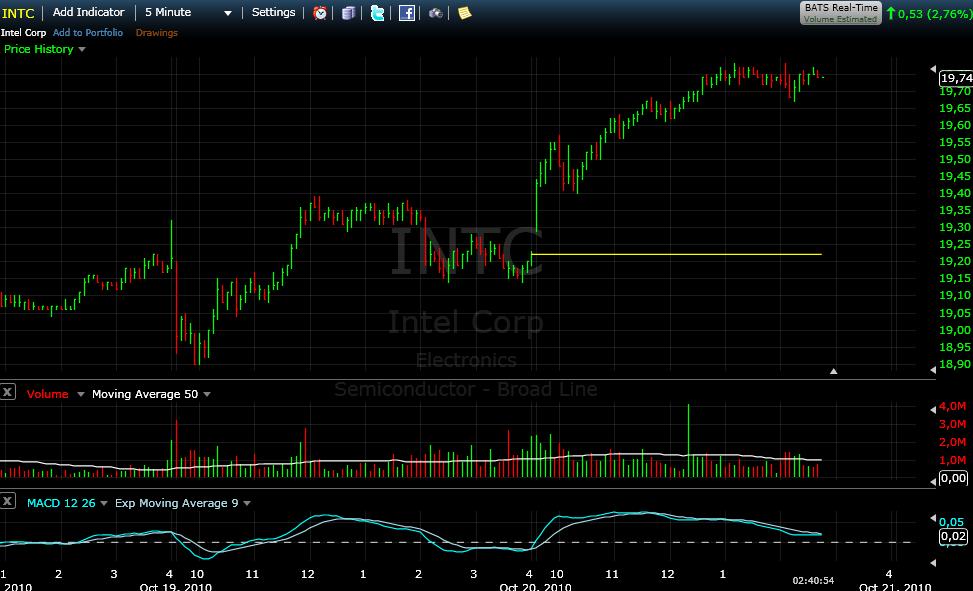The height and width of the screenshot is (591, 973).
Task: Click the white triangle marker under chart
Action: point(833,371)
